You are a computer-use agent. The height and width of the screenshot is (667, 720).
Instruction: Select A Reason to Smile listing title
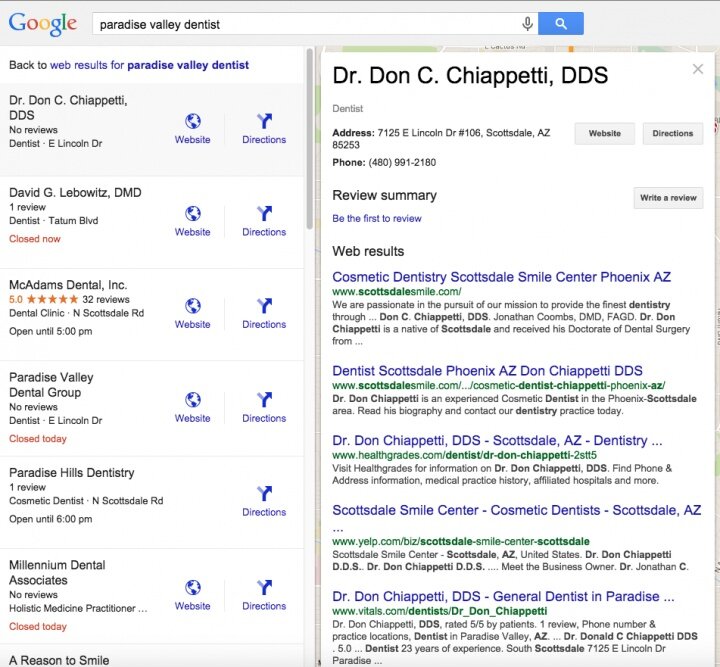(x=59, y=660)
